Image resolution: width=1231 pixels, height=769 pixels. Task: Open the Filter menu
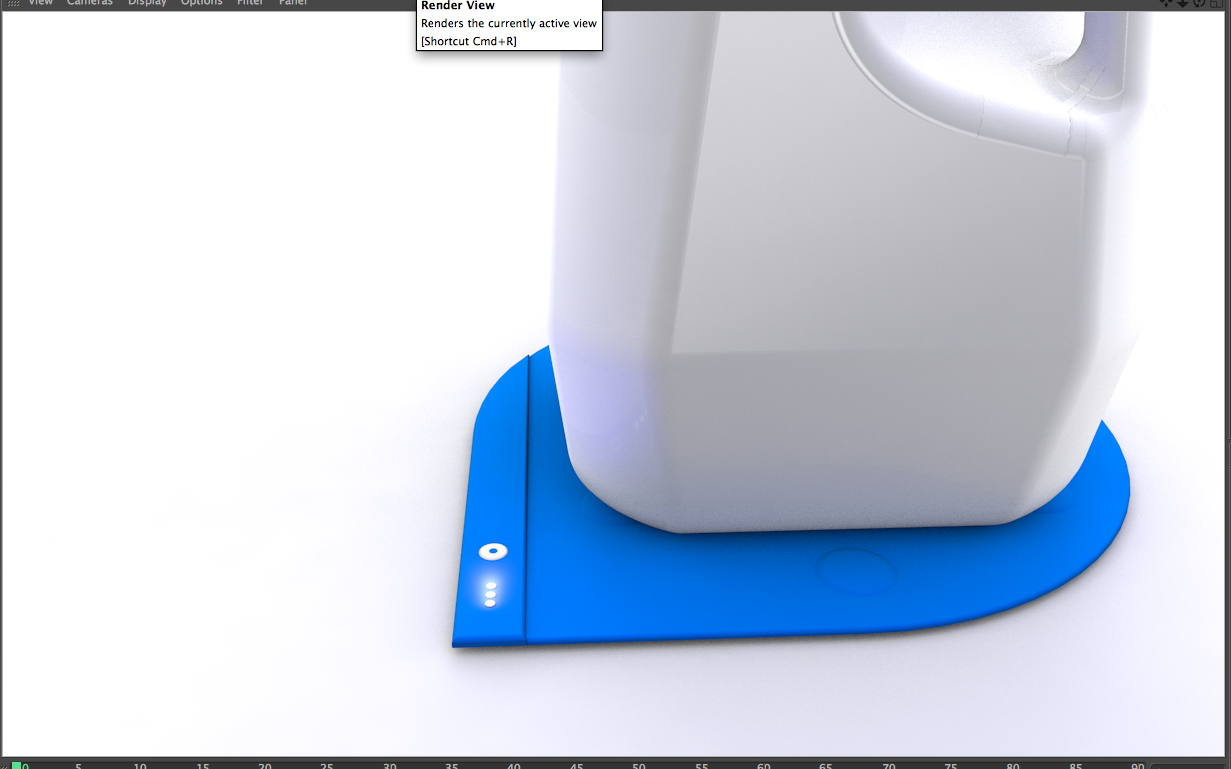250,3
